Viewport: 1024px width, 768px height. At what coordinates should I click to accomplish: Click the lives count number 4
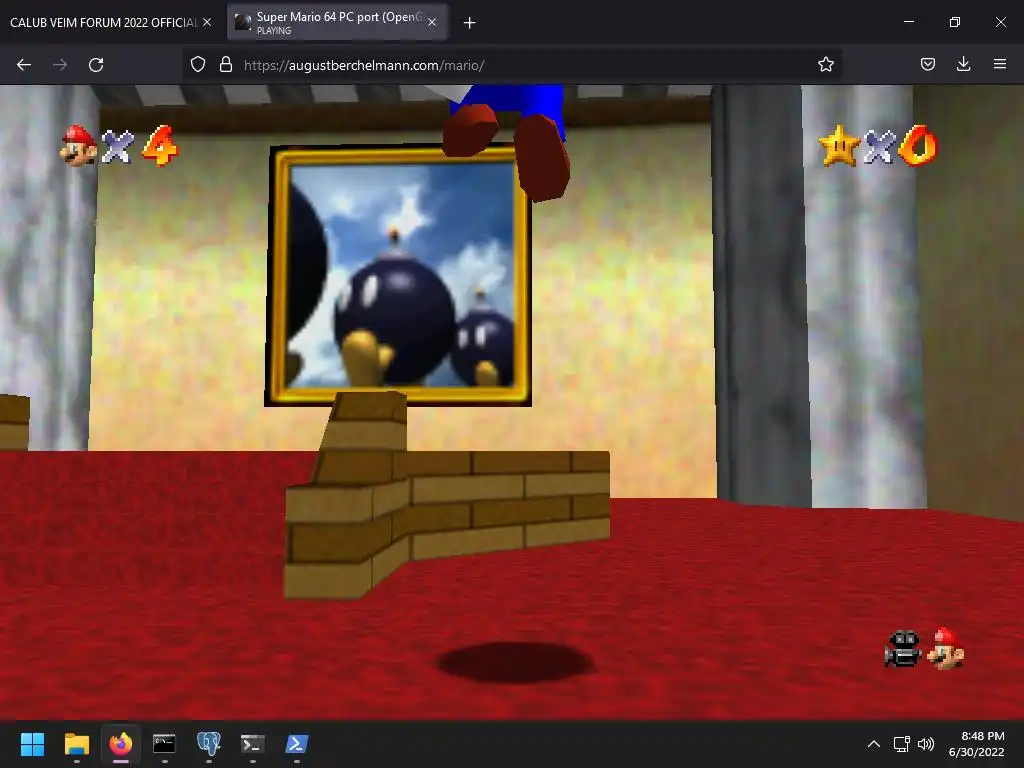[x=160, y=145]
